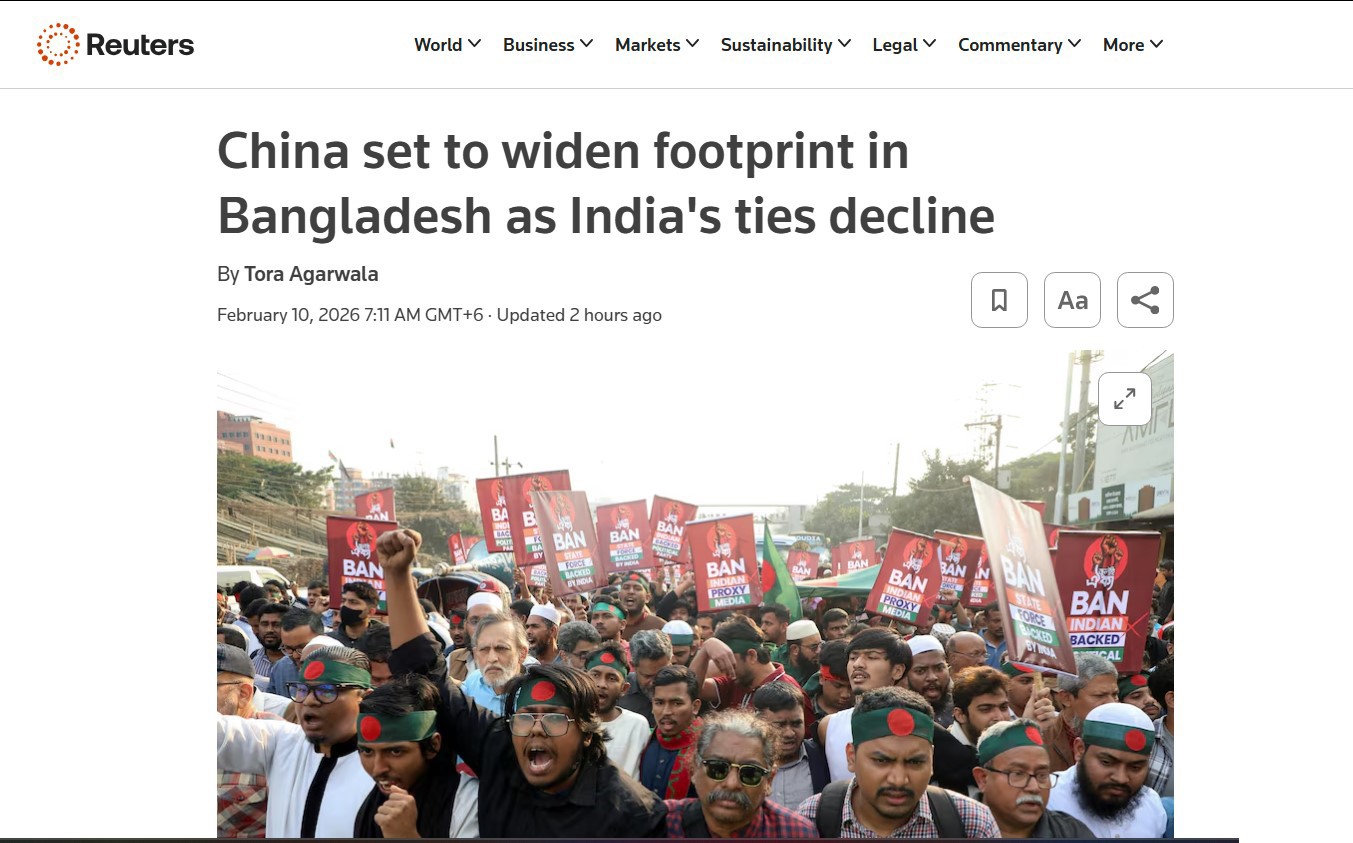Open author Tora Agarwala's profile link

coord(311,274)
